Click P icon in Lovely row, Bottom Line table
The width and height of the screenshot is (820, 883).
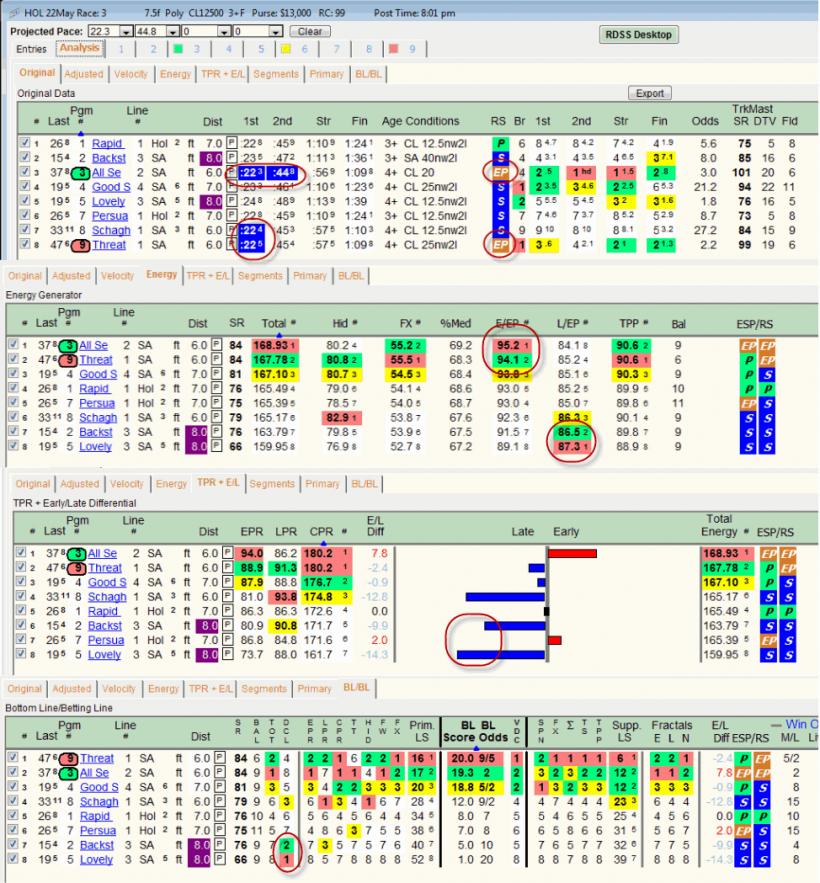click(x=219, y=859)
